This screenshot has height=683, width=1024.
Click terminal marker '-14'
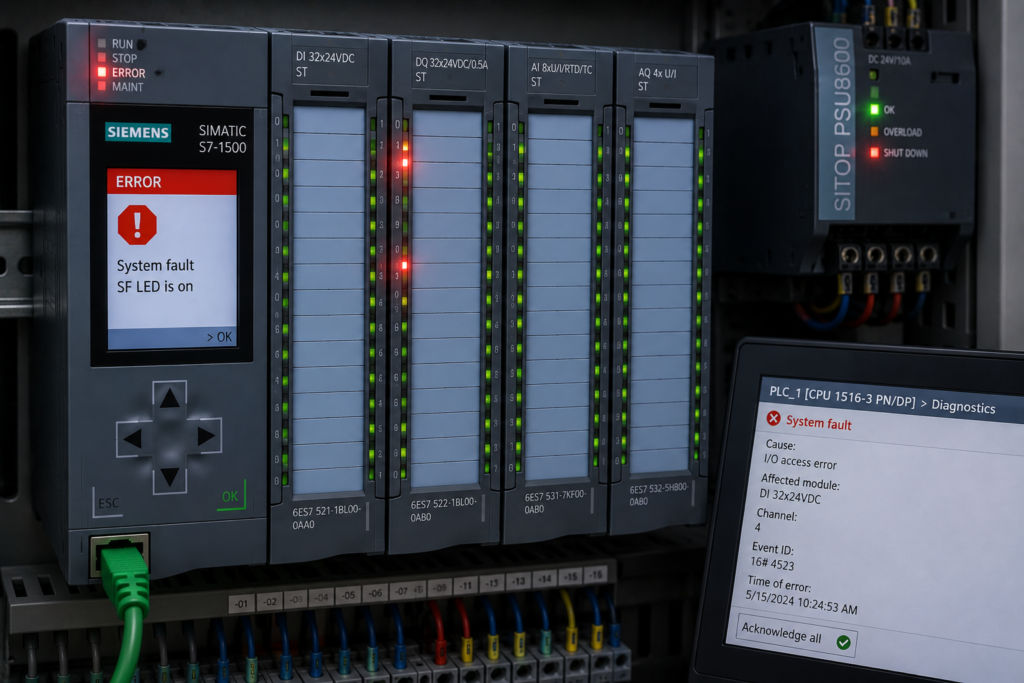pyautogui.click(x=543, y=579)
